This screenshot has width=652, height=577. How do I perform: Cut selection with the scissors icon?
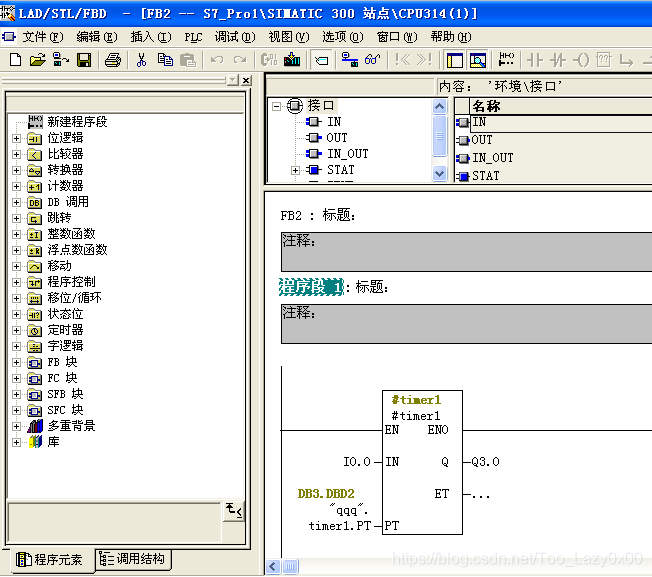pyautogui.click(x=141, y=60)
